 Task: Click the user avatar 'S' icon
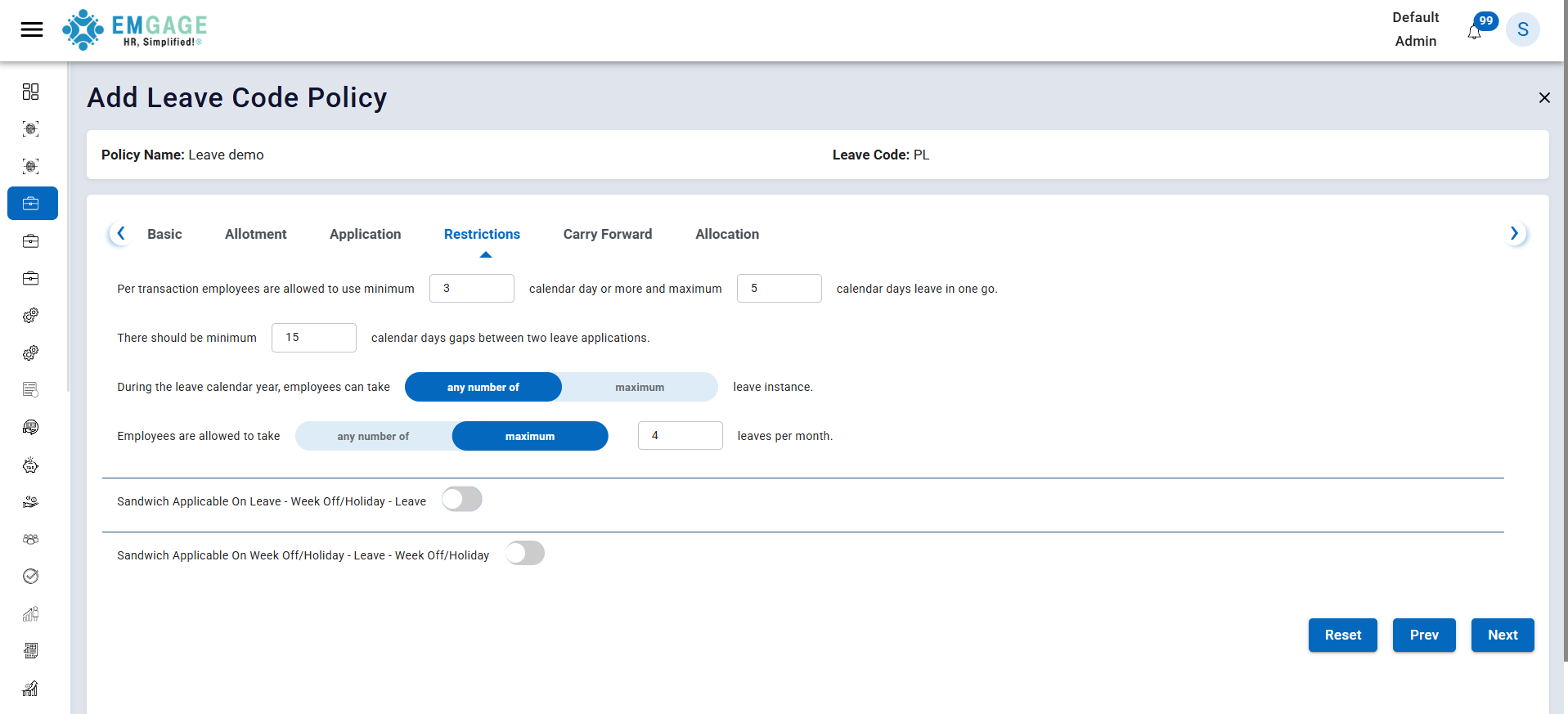tap(1522, 30)
